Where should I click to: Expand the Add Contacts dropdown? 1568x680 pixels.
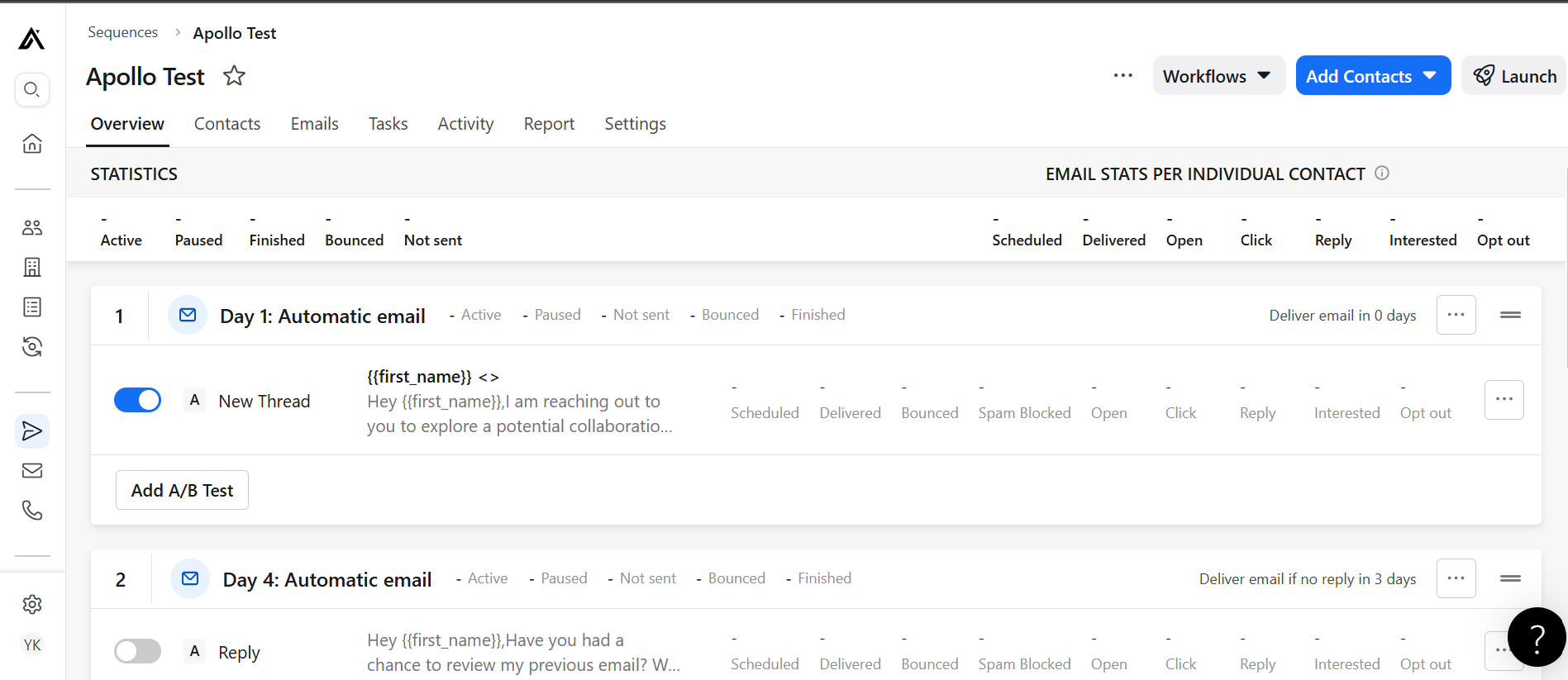1372,76
